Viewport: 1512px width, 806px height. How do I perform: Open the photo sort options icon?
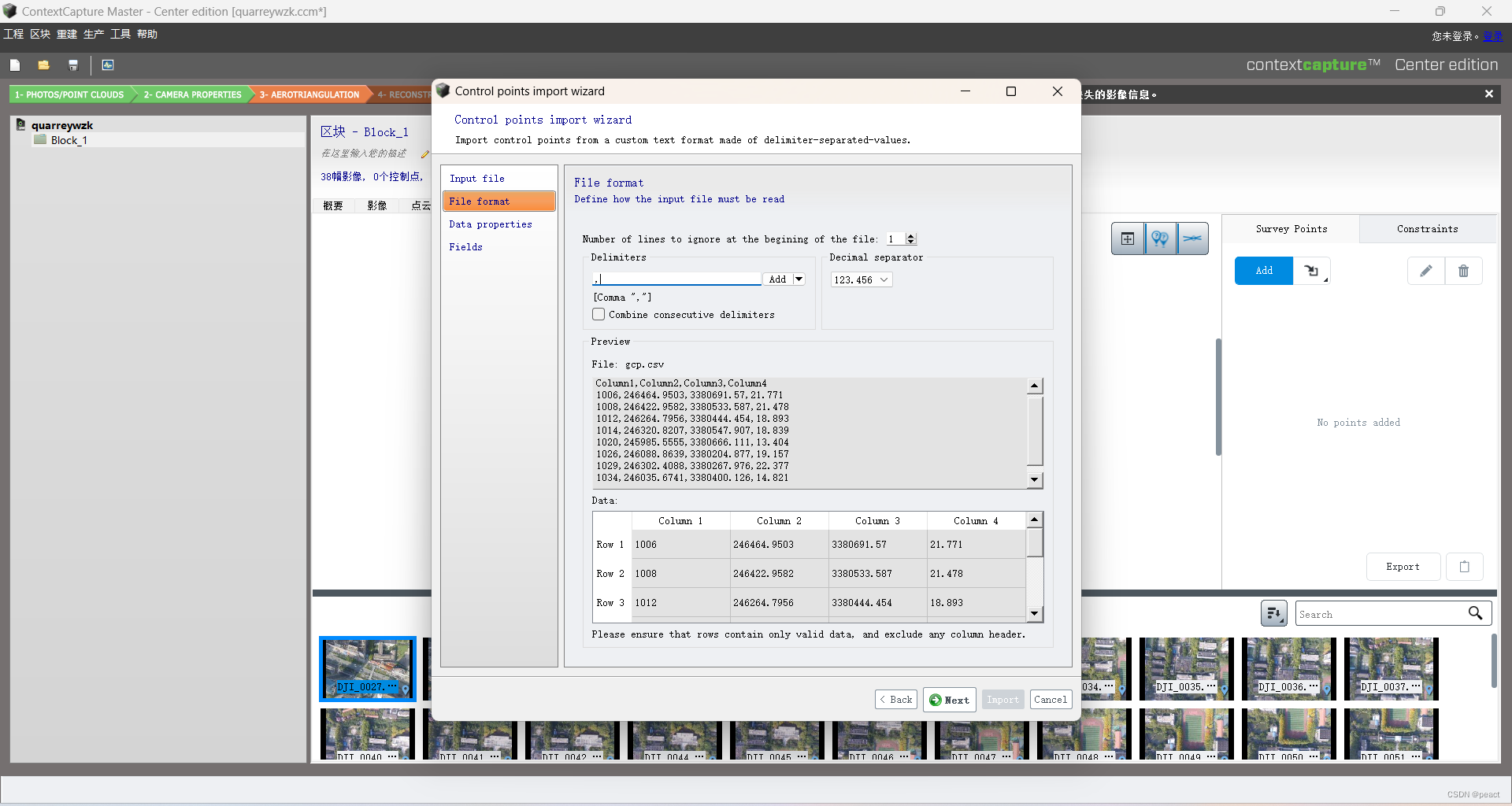1274,613
